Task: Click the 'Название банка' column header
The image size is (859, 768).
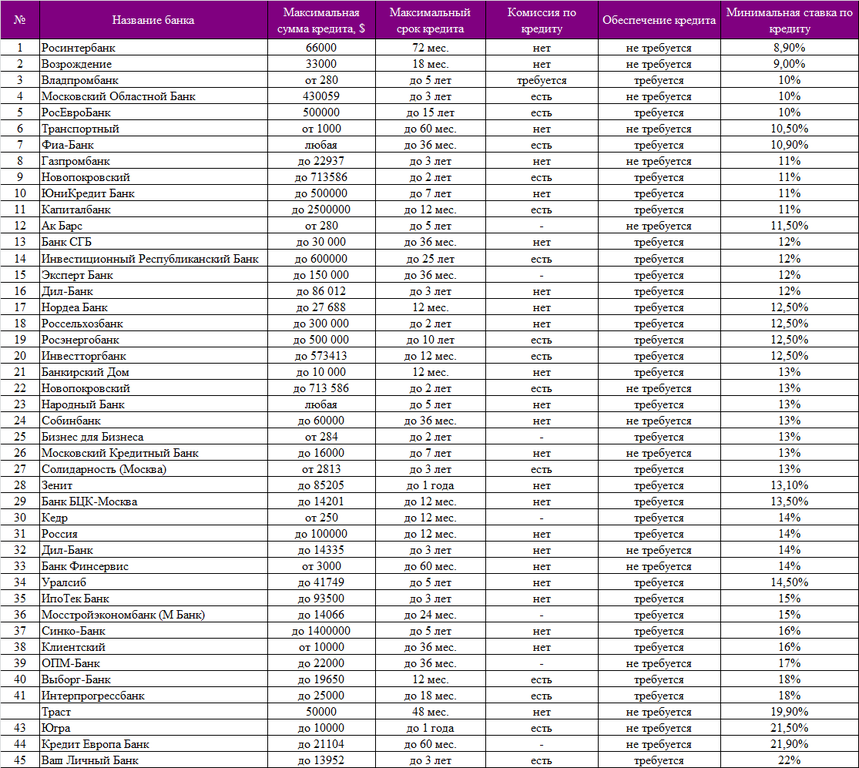Action: pyautogui.click(x=153, y=20)
